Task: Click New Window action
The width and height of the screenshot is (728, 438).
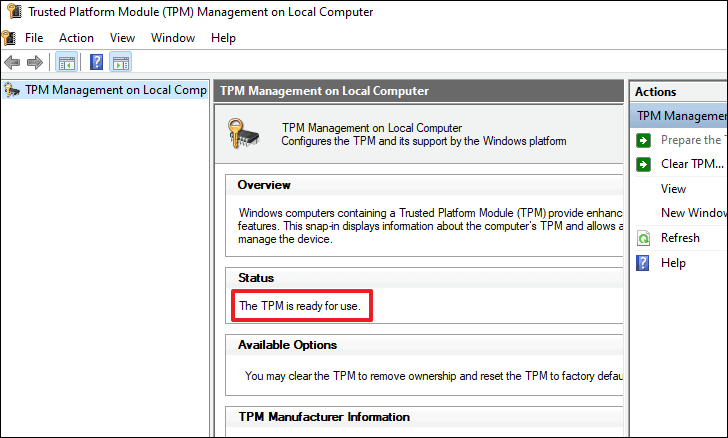Action: 694,213
